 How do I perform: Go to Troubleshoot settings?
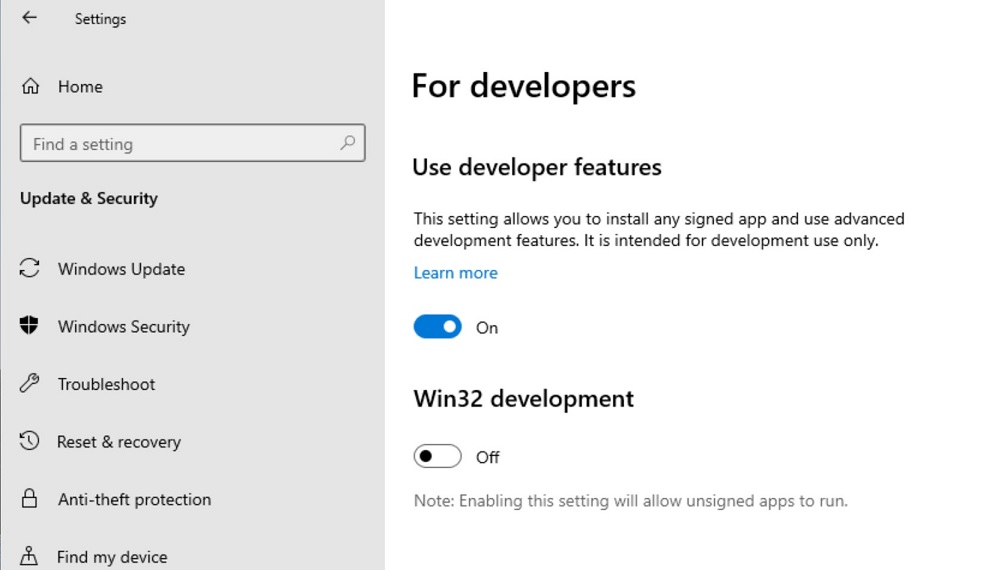point(106,384)
